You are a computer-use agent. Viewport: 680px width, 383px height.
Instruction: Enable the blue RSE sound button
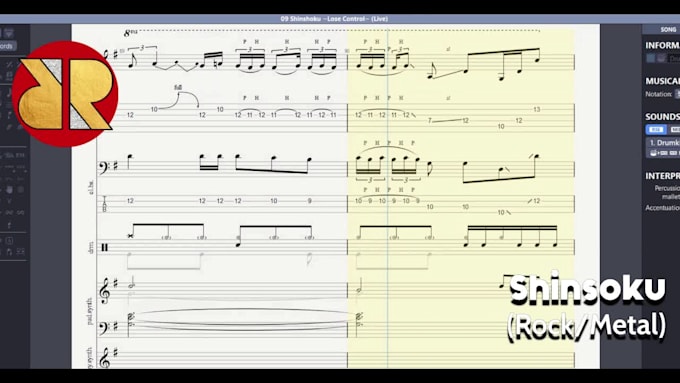pos(655,129)
